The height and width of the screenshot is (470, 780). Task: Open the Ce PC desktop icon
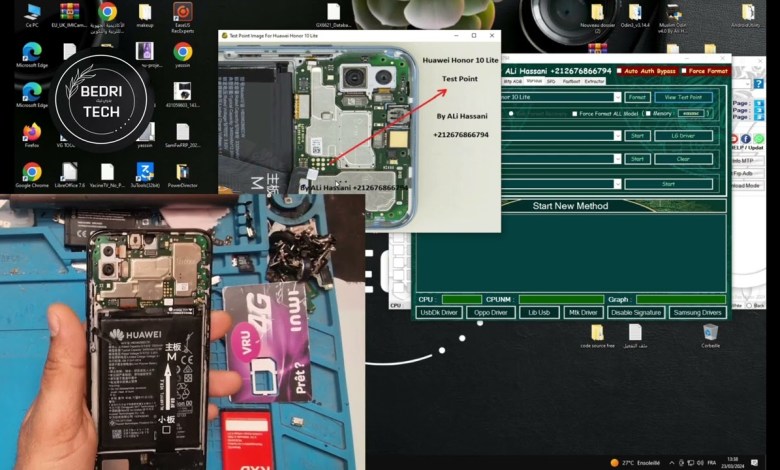32,13
